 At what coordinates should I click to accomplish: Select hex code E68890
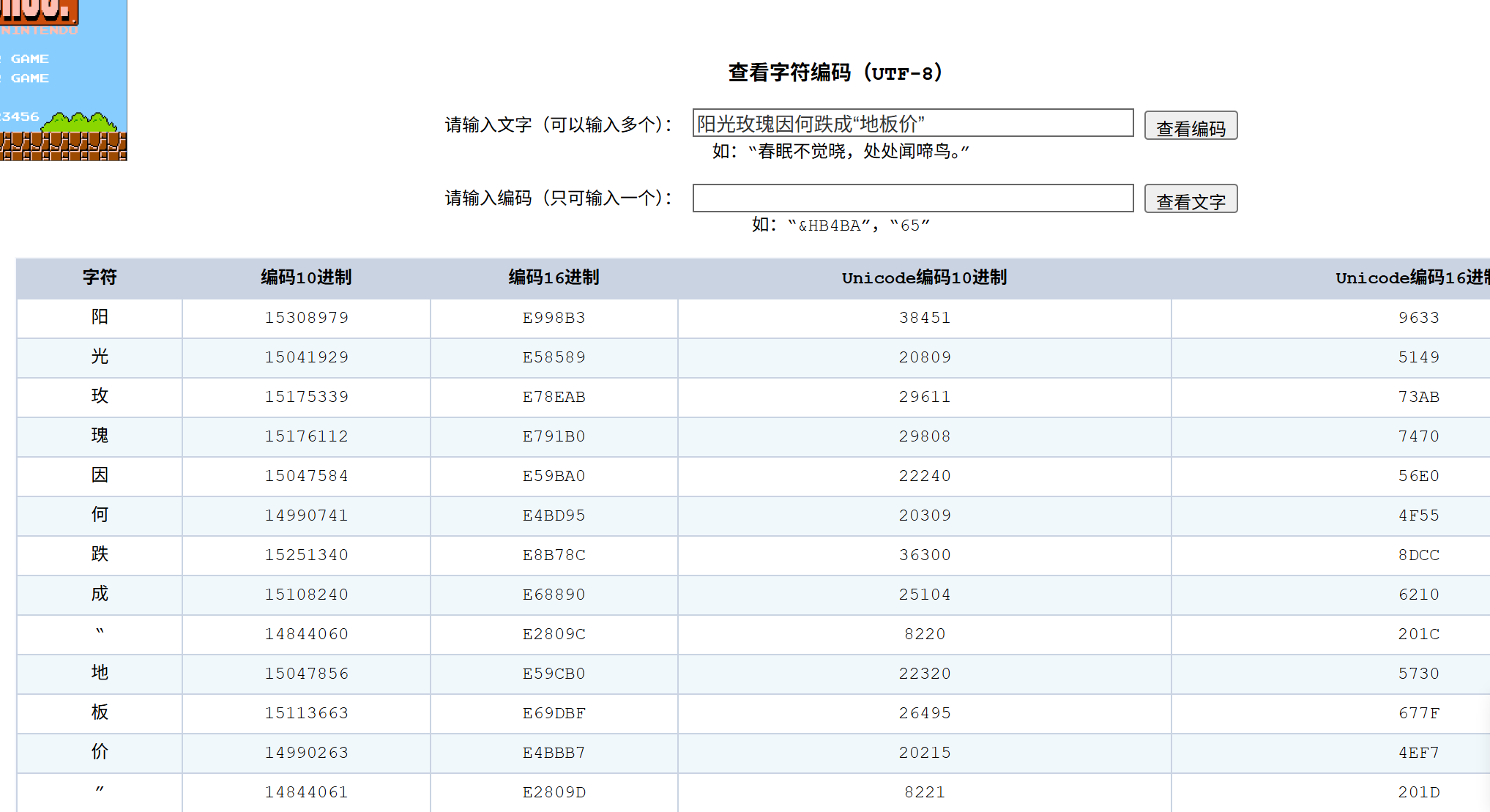(x=554, y=595)
